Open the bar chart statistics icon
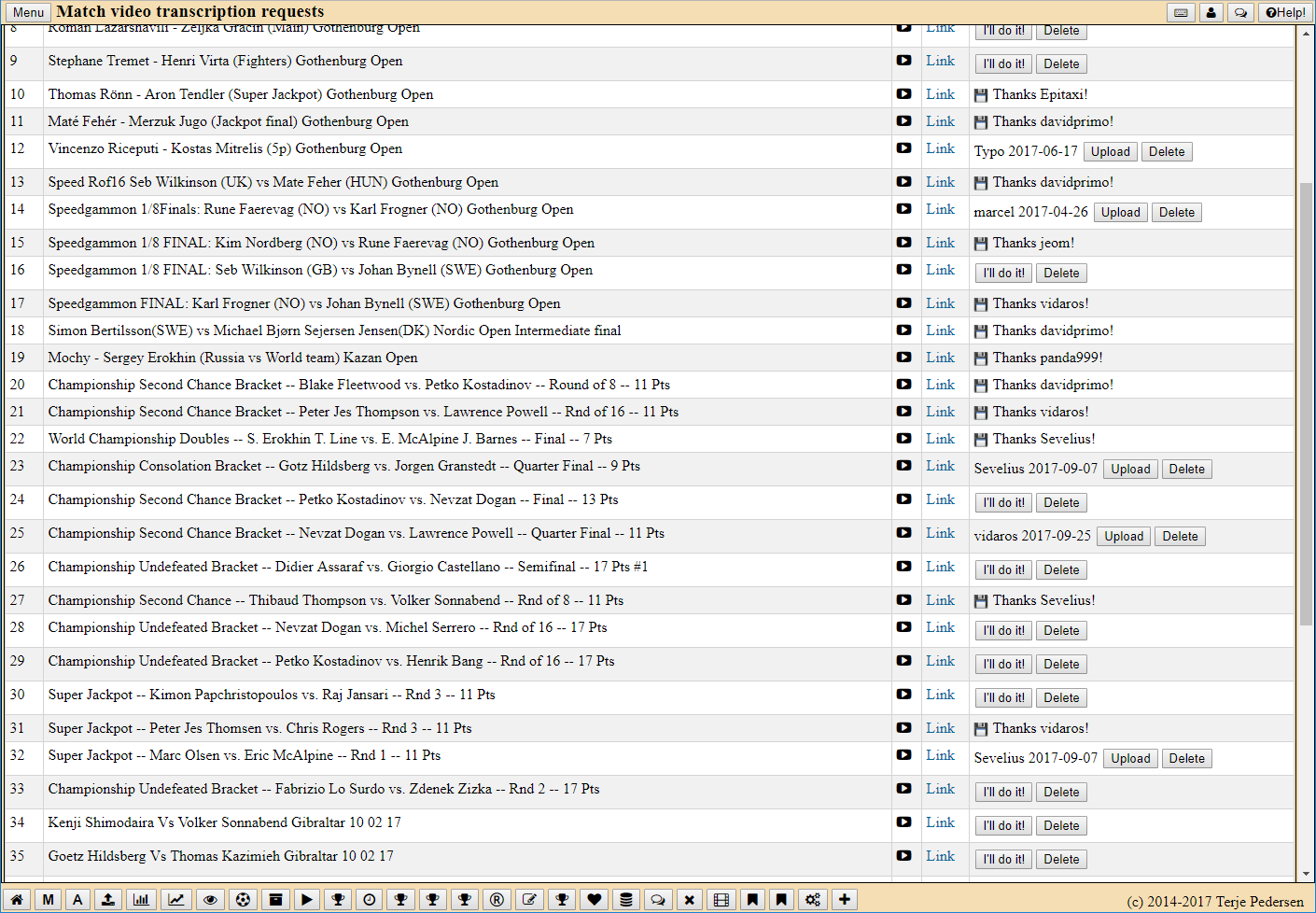Viewport: 1316px width, 913px height. 141,900
